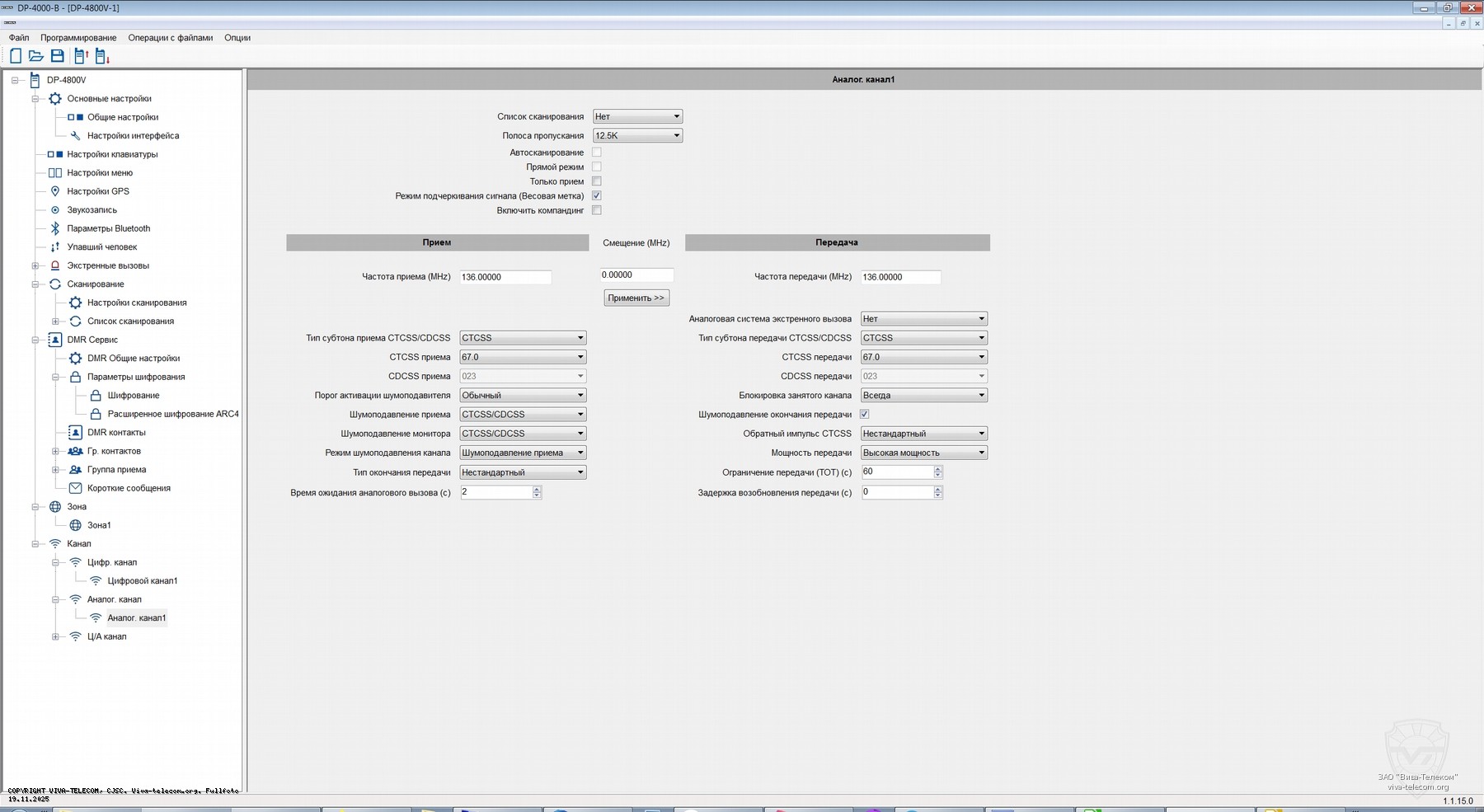1484x812 pixels.
Task: Click the radio icon with red up arrow
Action: [x=81, y=56]
